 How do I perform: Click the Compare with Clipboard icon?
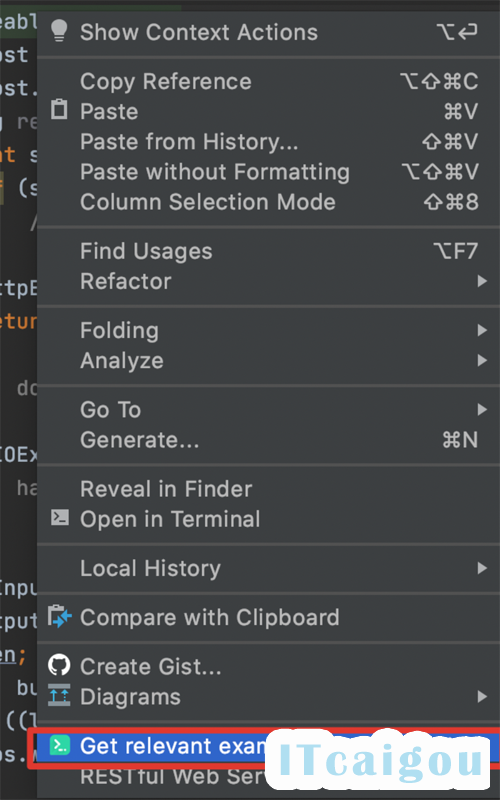click(60, 616)
